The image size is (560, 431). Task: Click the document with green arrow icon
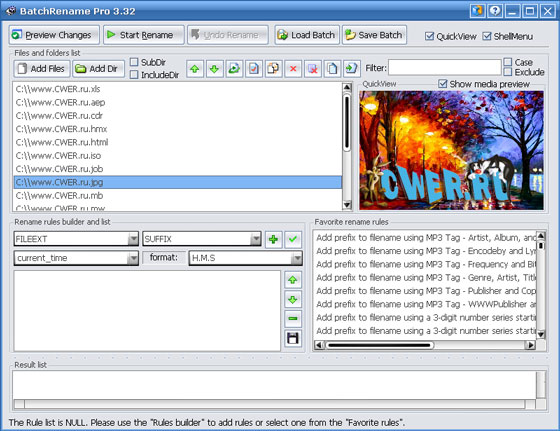[352, 69]
